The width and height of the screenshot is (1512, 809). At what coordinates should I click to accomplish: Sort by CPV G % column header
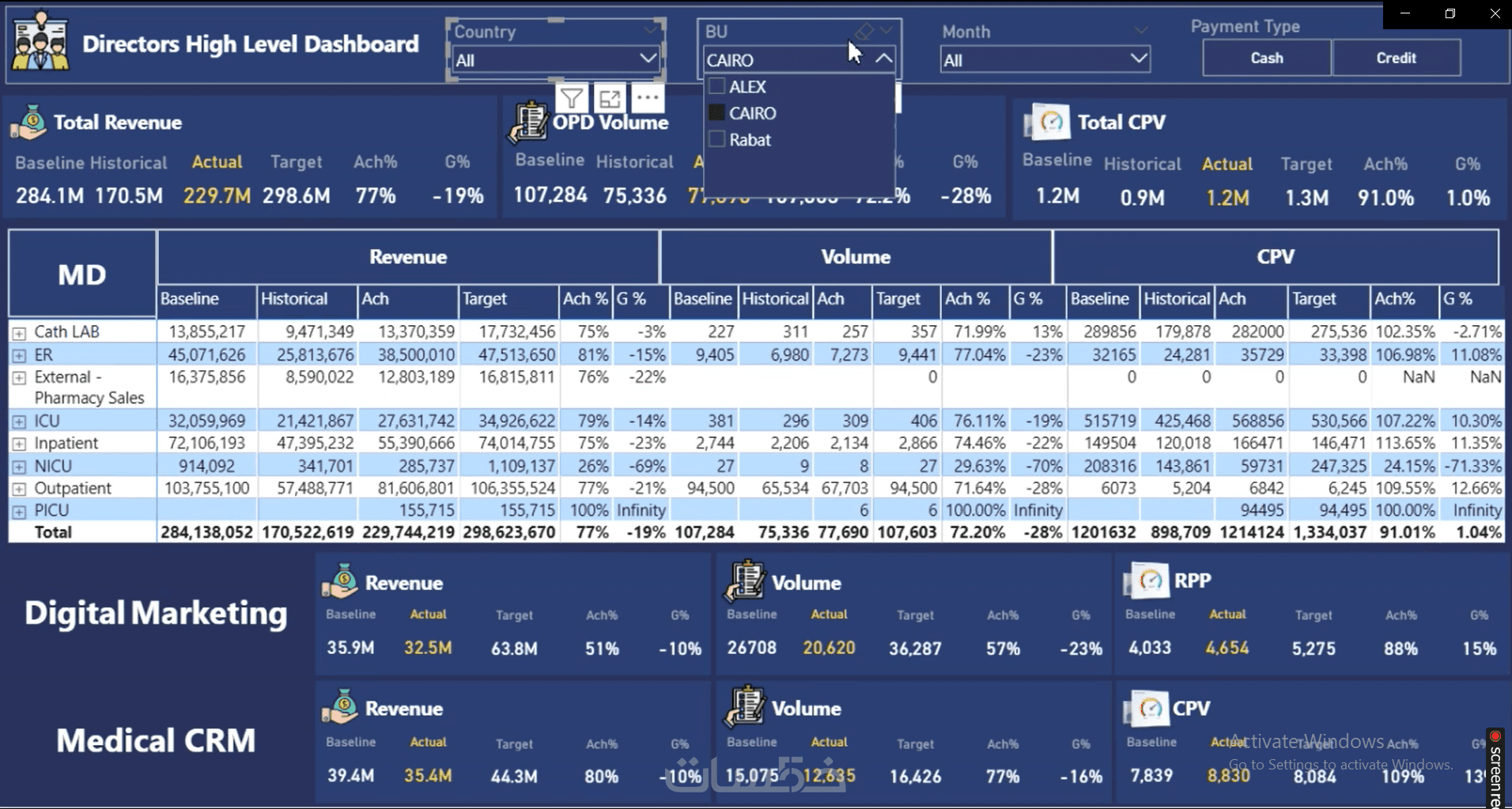tap(1472, 299)
